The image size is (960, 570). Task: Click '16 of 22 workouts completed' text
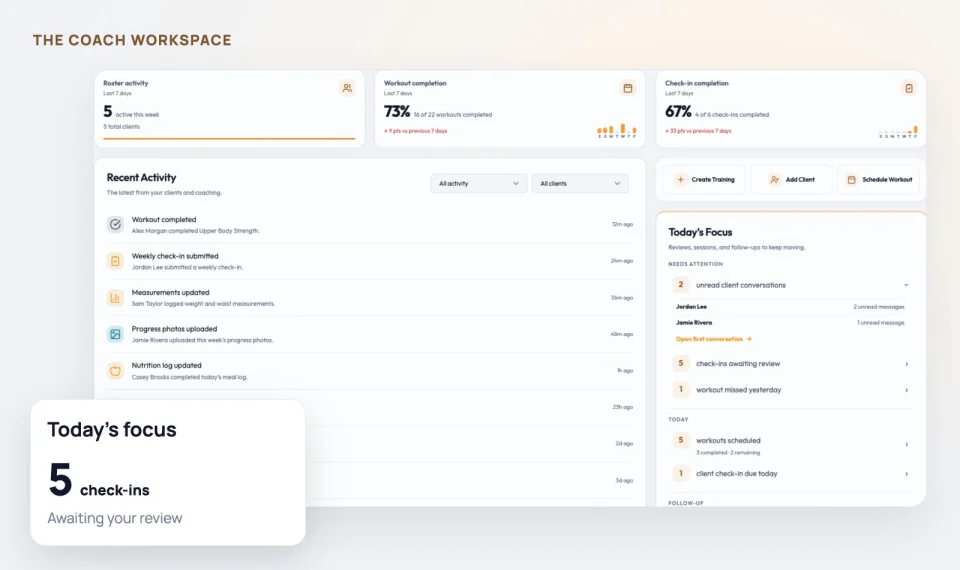pyautogui.click(x=452, y=114)
